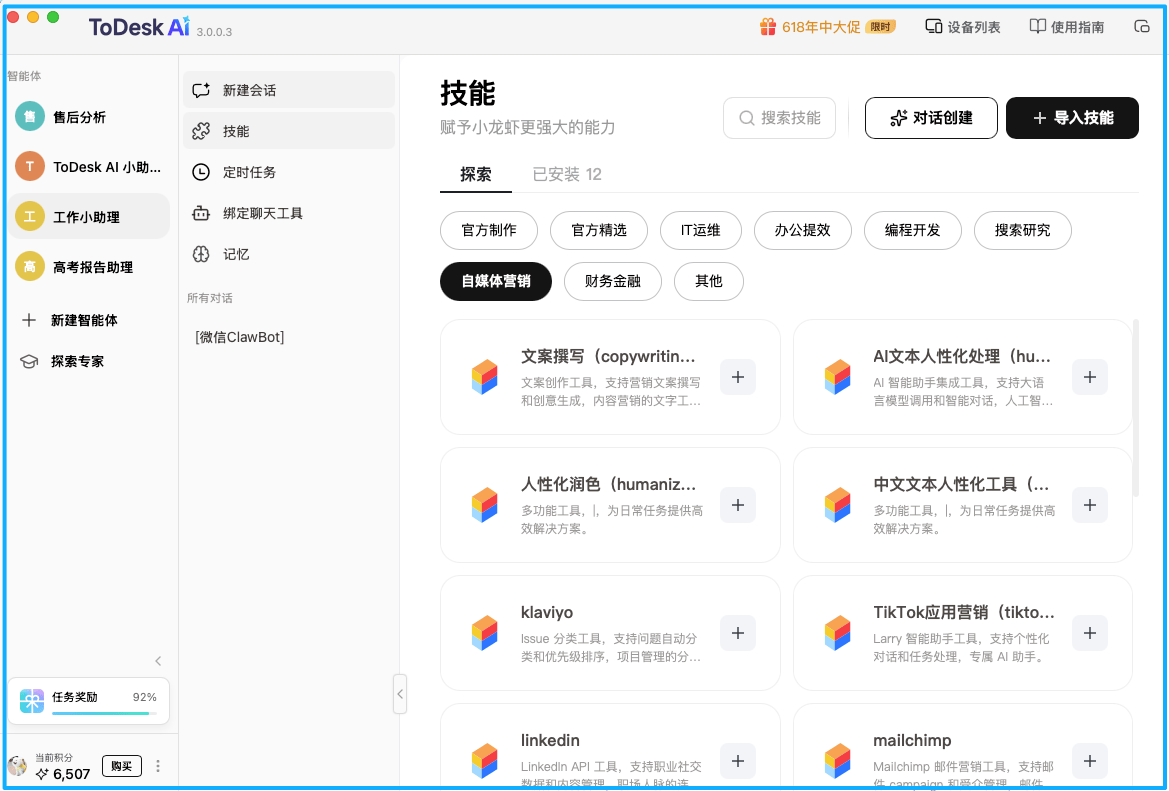Screen dimensions: 1169x791
Task: Click the 任务奖励 92% progress bar
Action: click(x=104, y=713)
